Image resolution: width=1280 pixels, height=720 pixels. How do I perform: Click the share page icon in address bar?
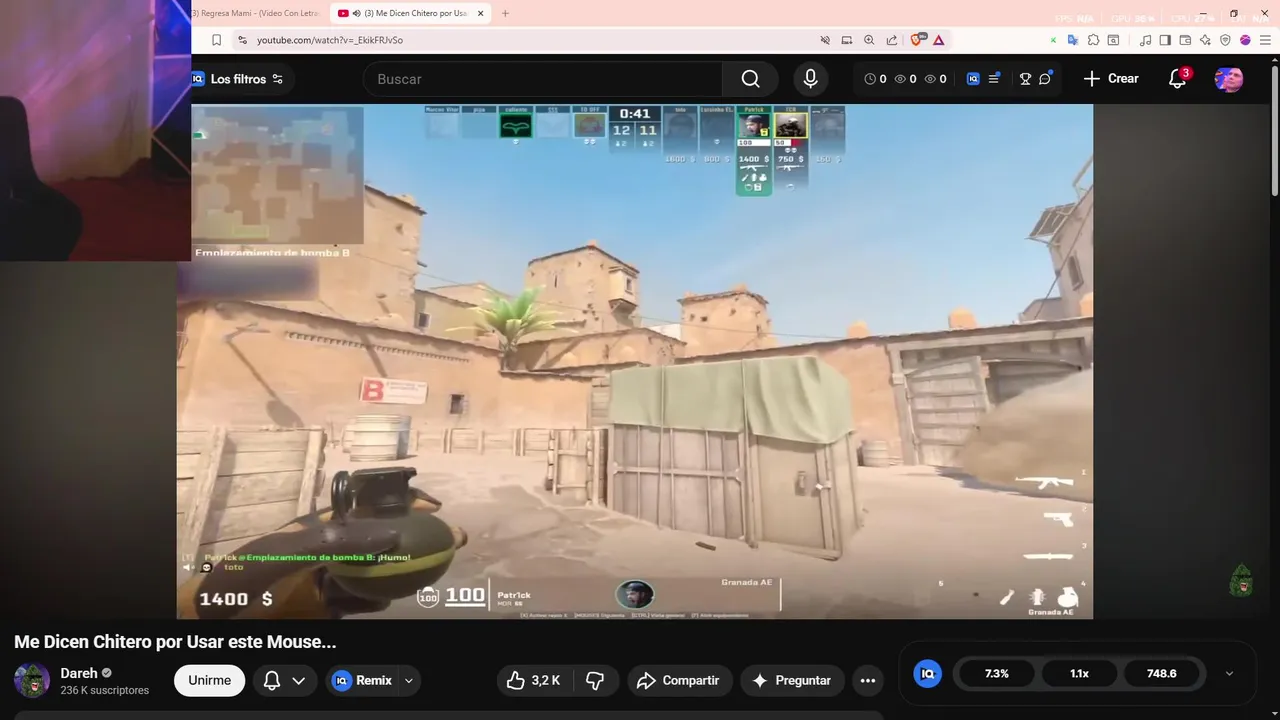click(x=891, y=40)
